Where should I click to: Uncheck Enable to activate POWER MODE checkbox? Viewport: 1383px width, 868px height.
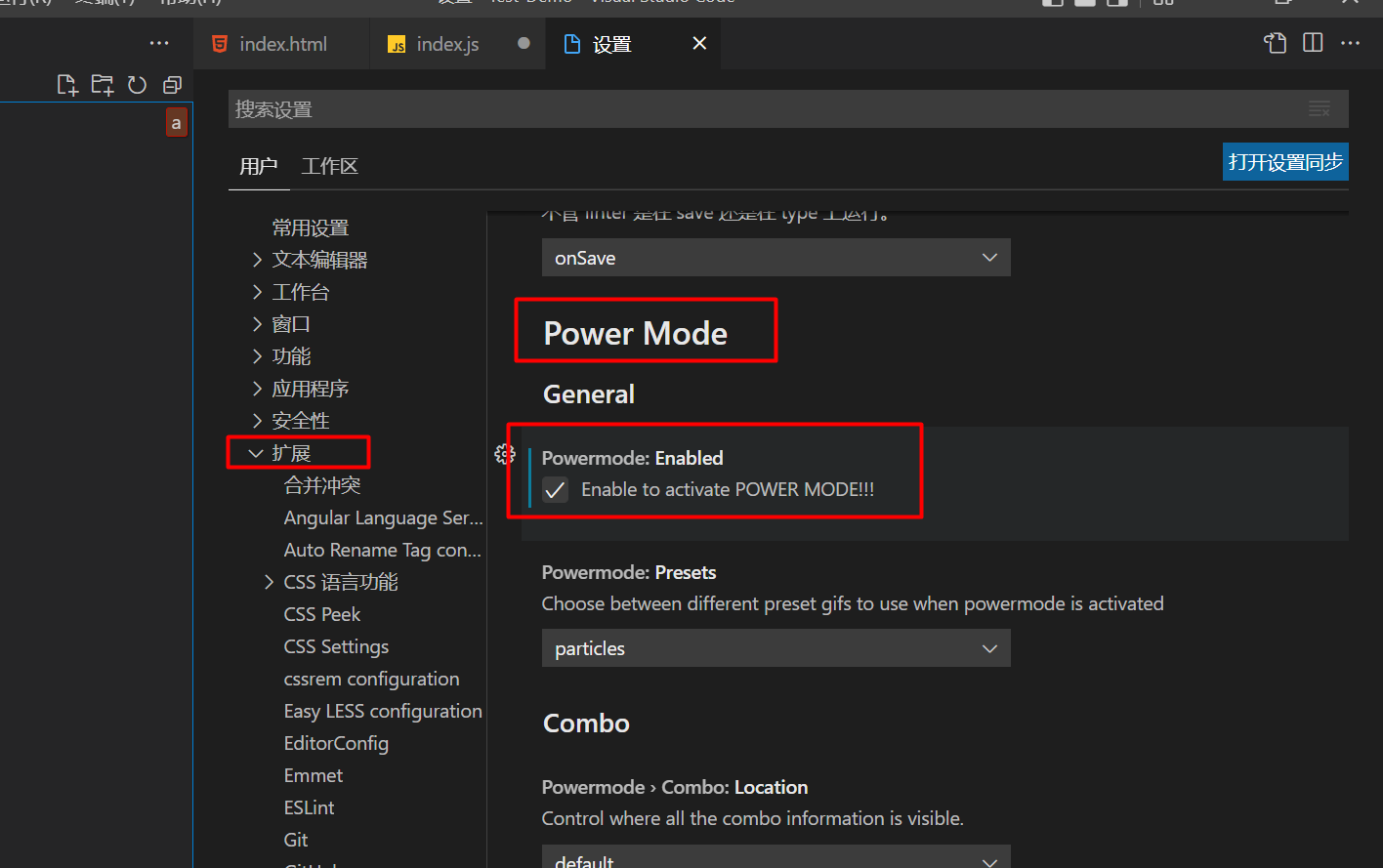click(555, 490)
